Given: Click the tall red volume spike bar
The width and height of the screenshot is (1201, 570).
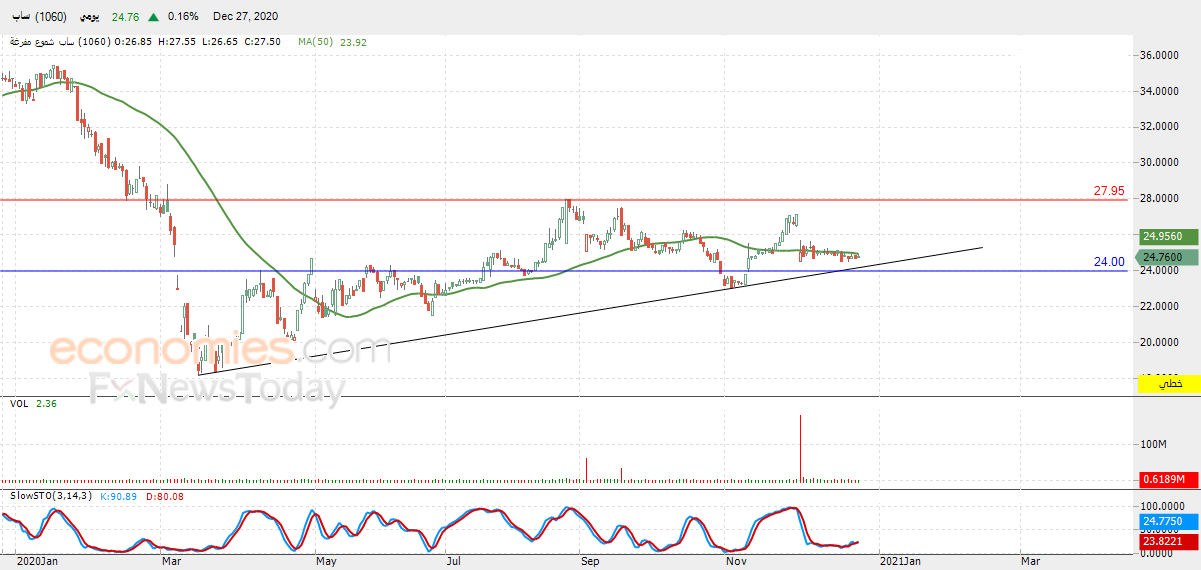Looking at the screenshot, I should pyautogui.click(x=801, y=449).
